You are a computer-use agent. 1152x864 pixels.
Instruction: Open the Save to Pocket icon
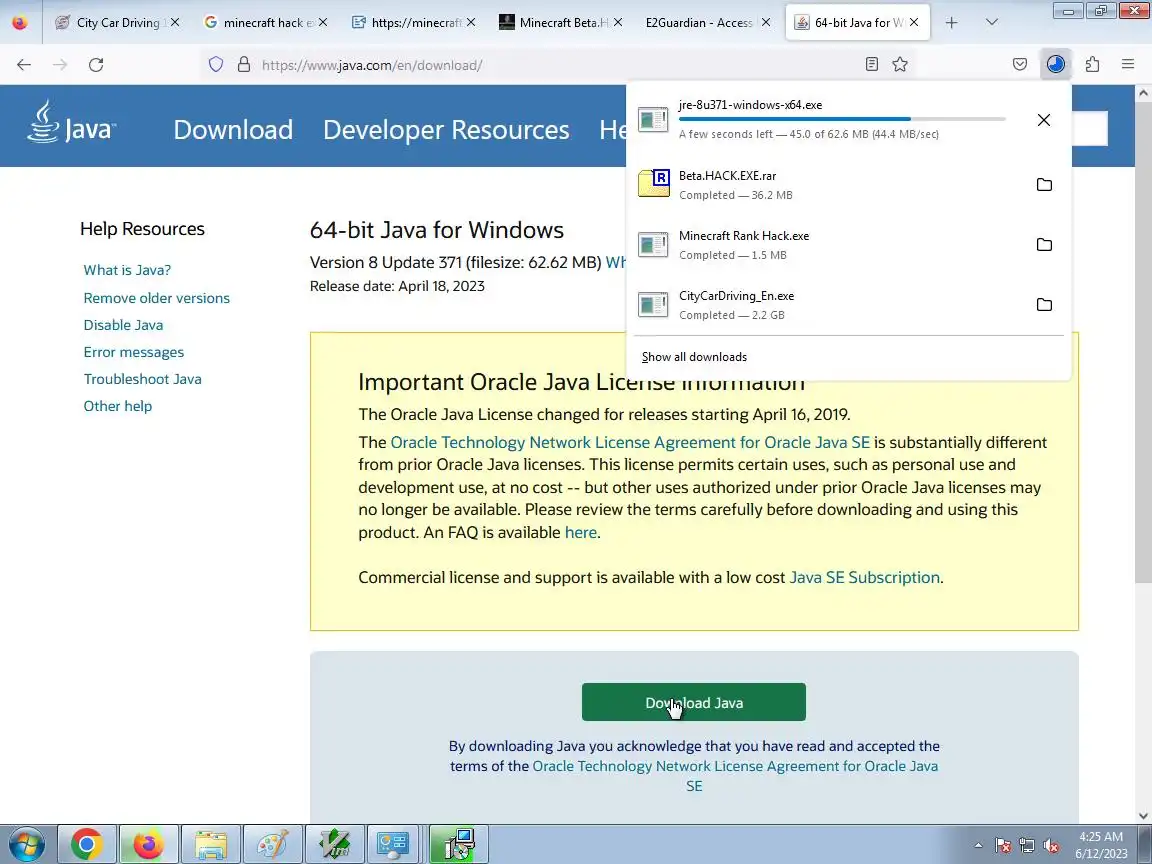tap(1020, 65)
